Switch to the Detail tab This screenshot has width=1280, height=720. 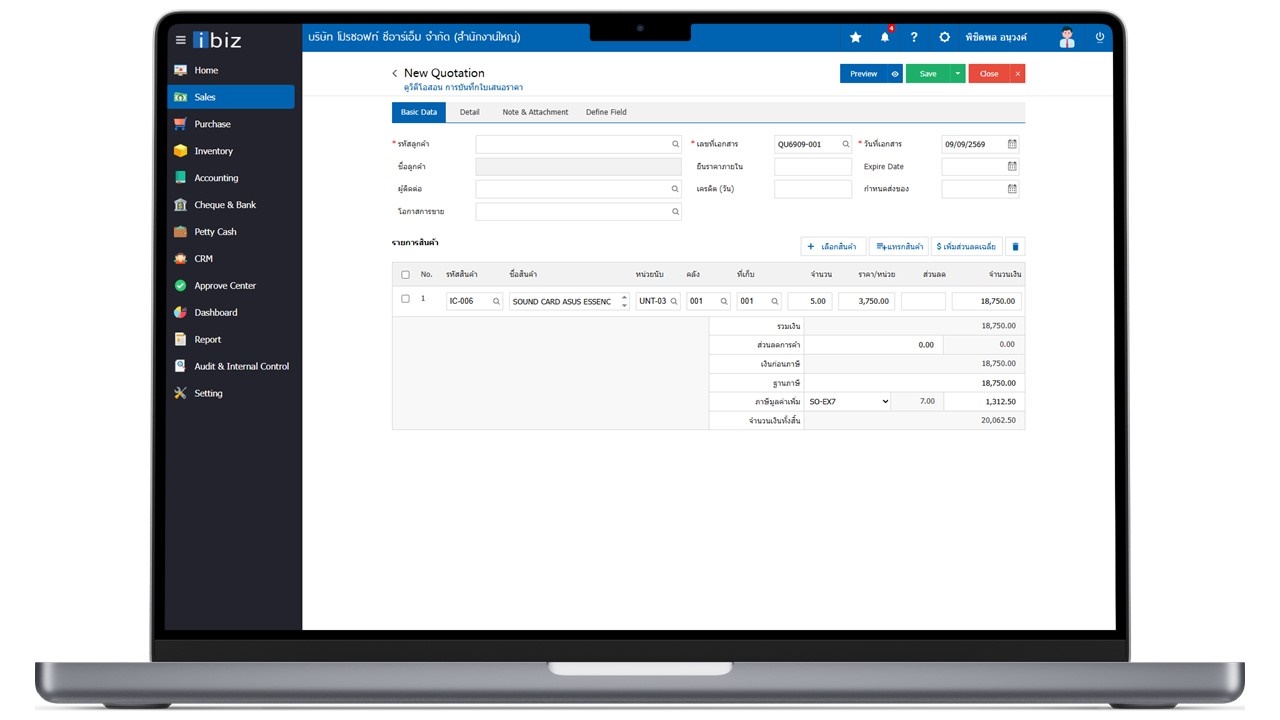point(470,112)
